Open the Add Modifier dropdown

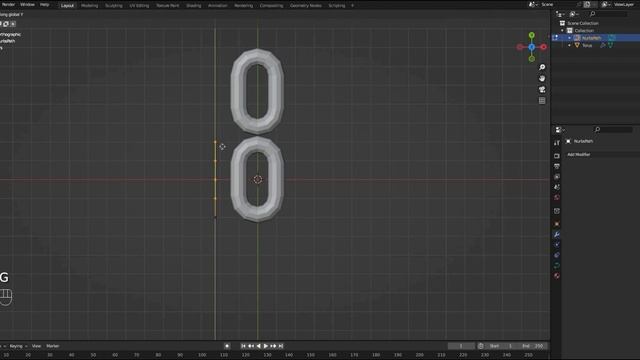pos(603,155)
